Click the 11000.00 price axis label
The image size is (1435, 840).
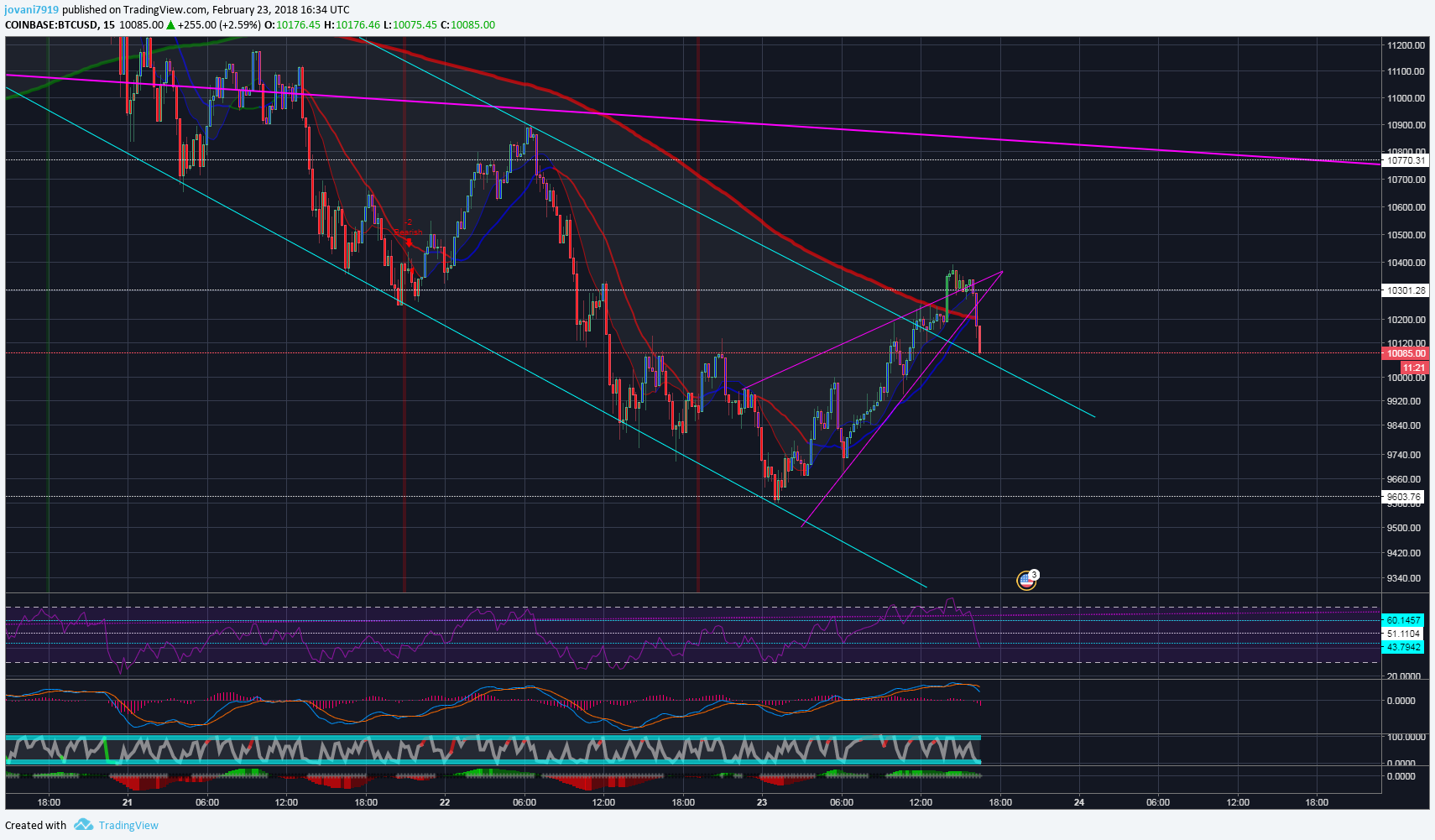click(x=1406, y=98)
